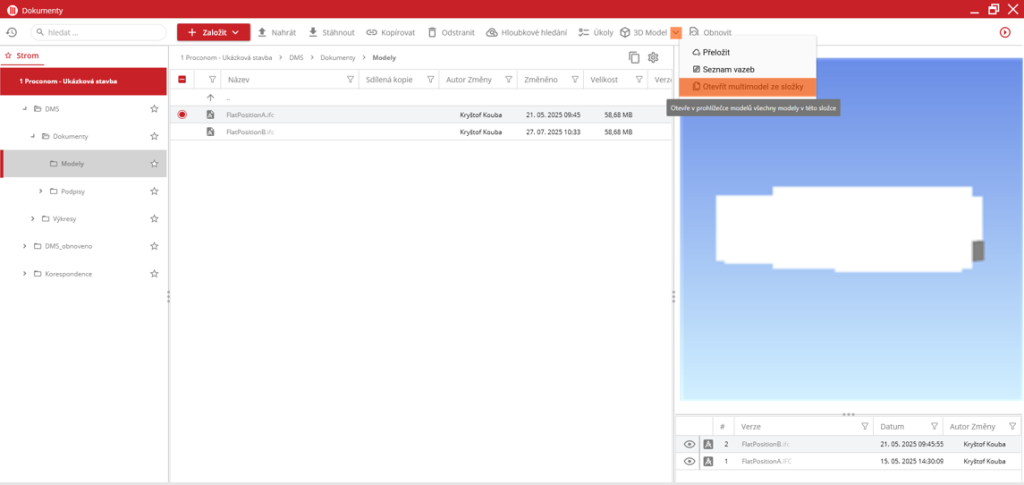
Task: Click the red play icon at top right
Action: 1005,33
